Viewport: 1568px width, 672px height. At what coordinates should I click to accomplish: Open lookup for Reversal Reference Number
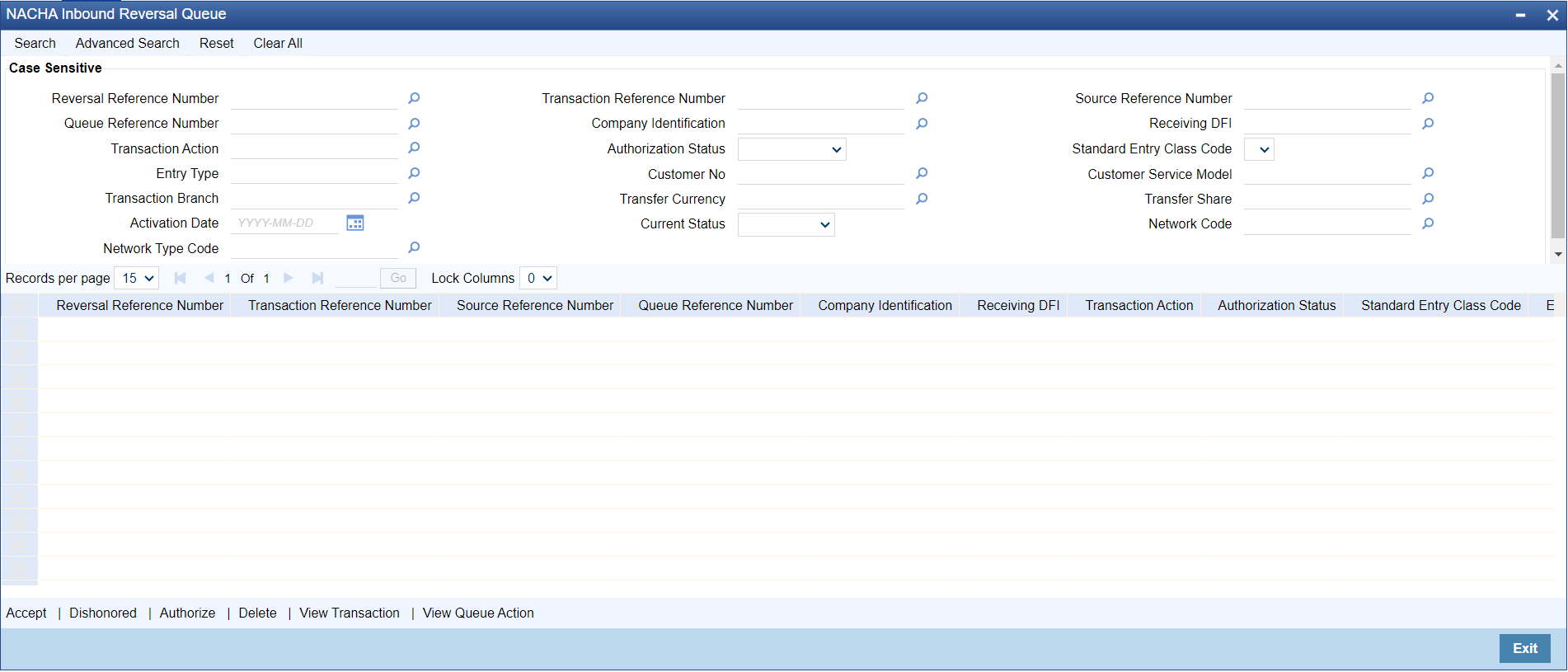[x=414, y=98]
